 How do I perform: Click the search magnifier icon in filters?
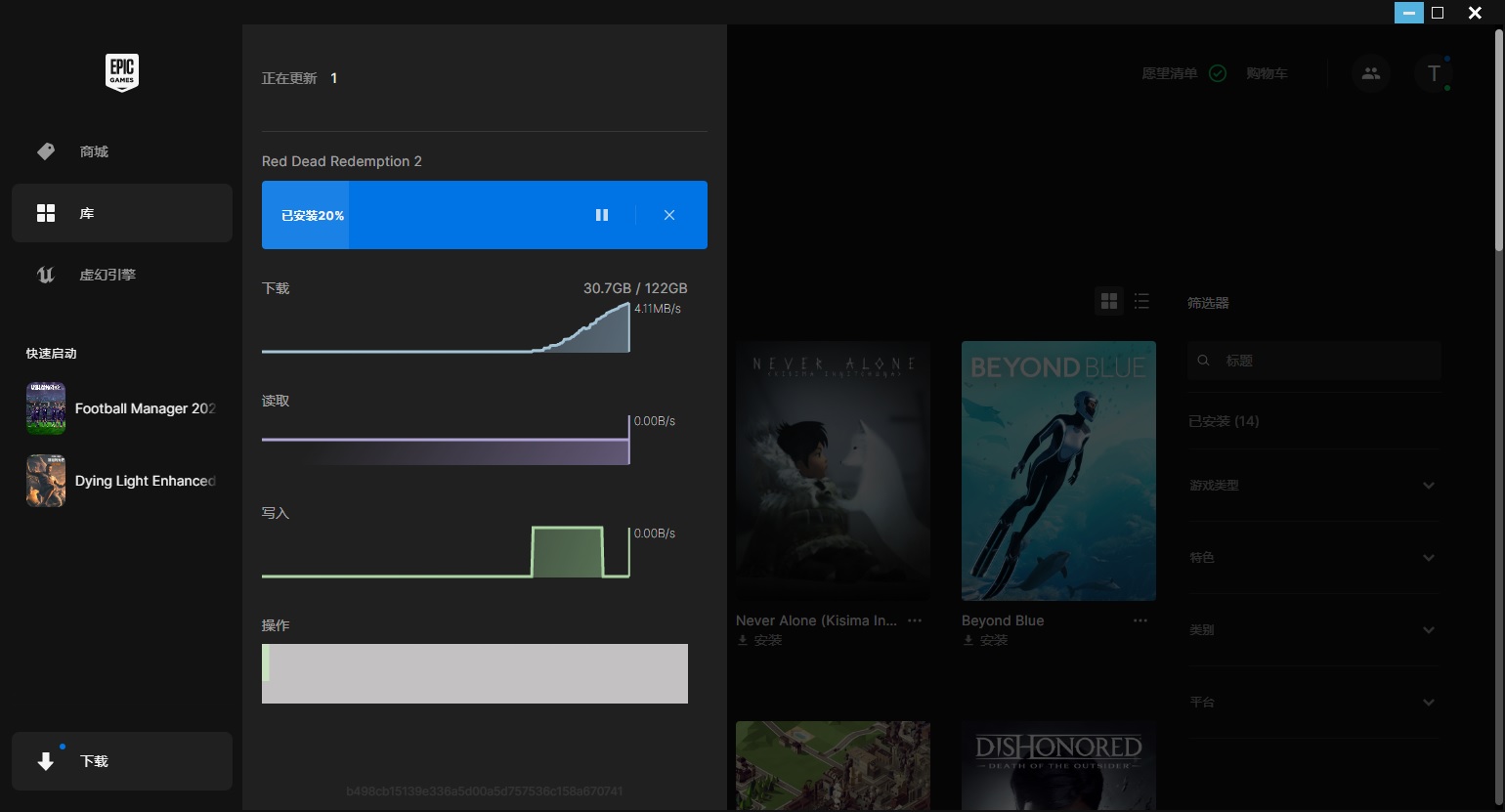[1204, 361]
